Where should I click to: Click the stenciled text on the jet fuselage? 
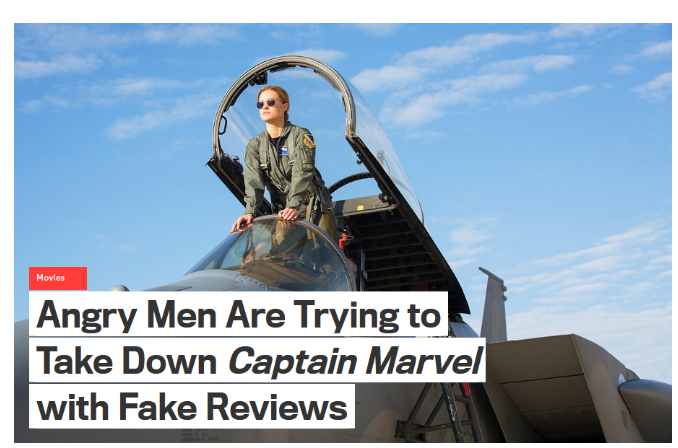pos(200,435)
